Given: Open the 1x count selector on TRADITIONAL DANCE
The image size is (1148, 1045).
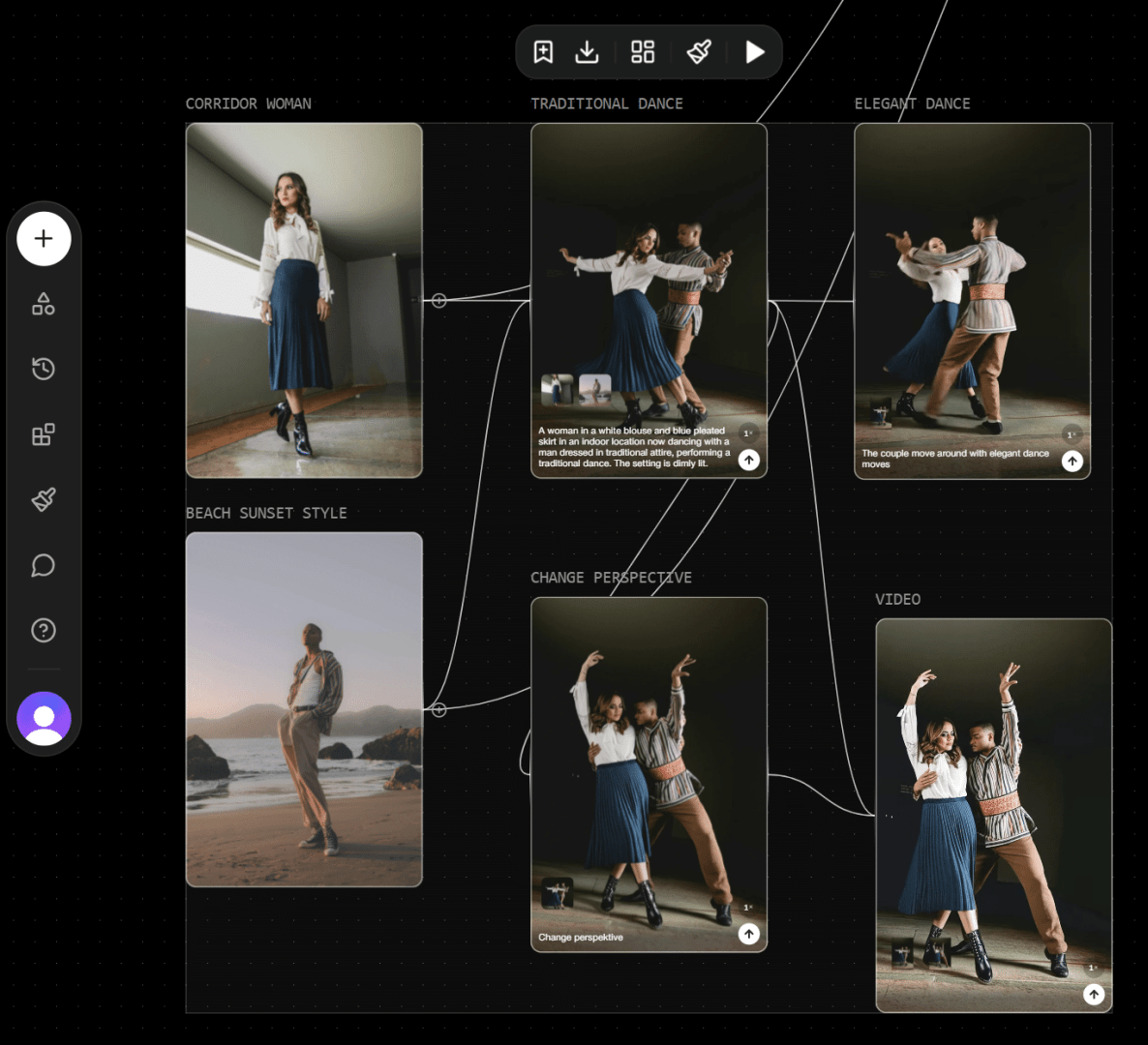Looking at the screenshot, I should (x=749, y=434).
